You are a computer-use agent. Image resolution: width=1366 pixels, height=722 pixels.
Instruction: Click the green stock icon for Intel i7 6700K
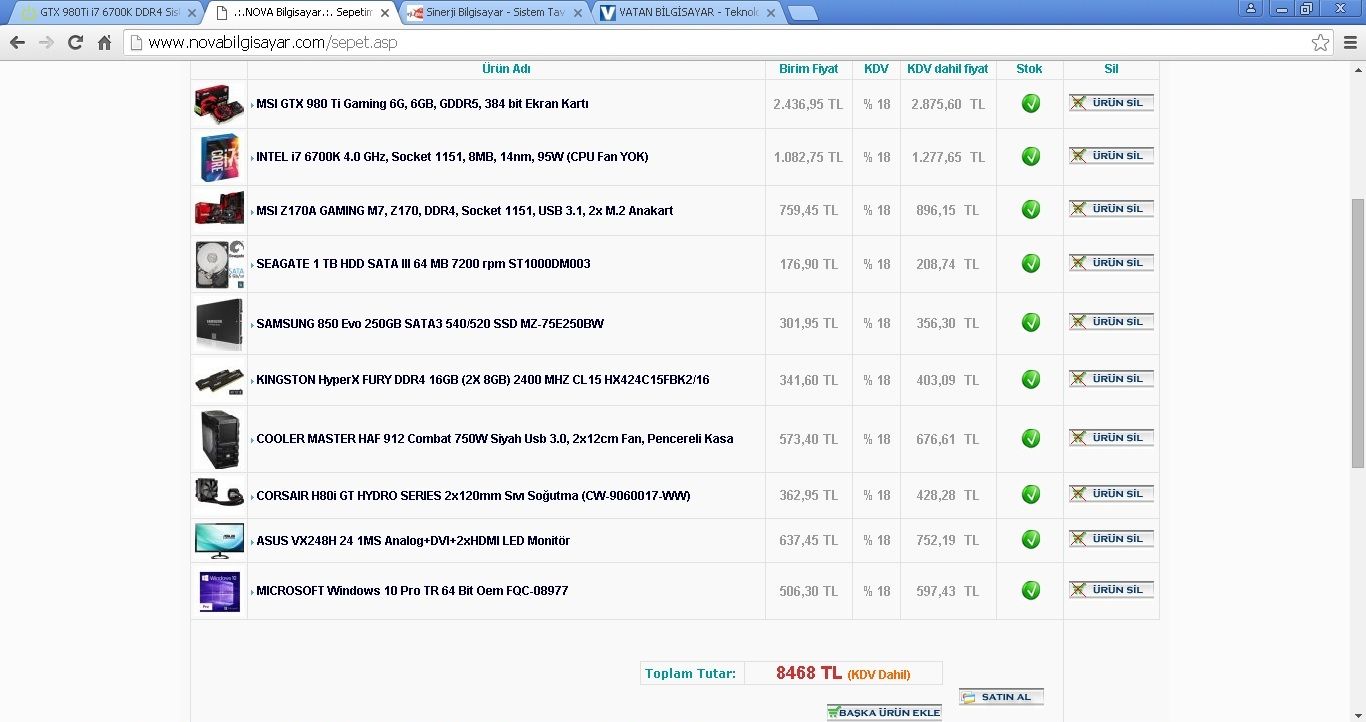(1031, 156)
